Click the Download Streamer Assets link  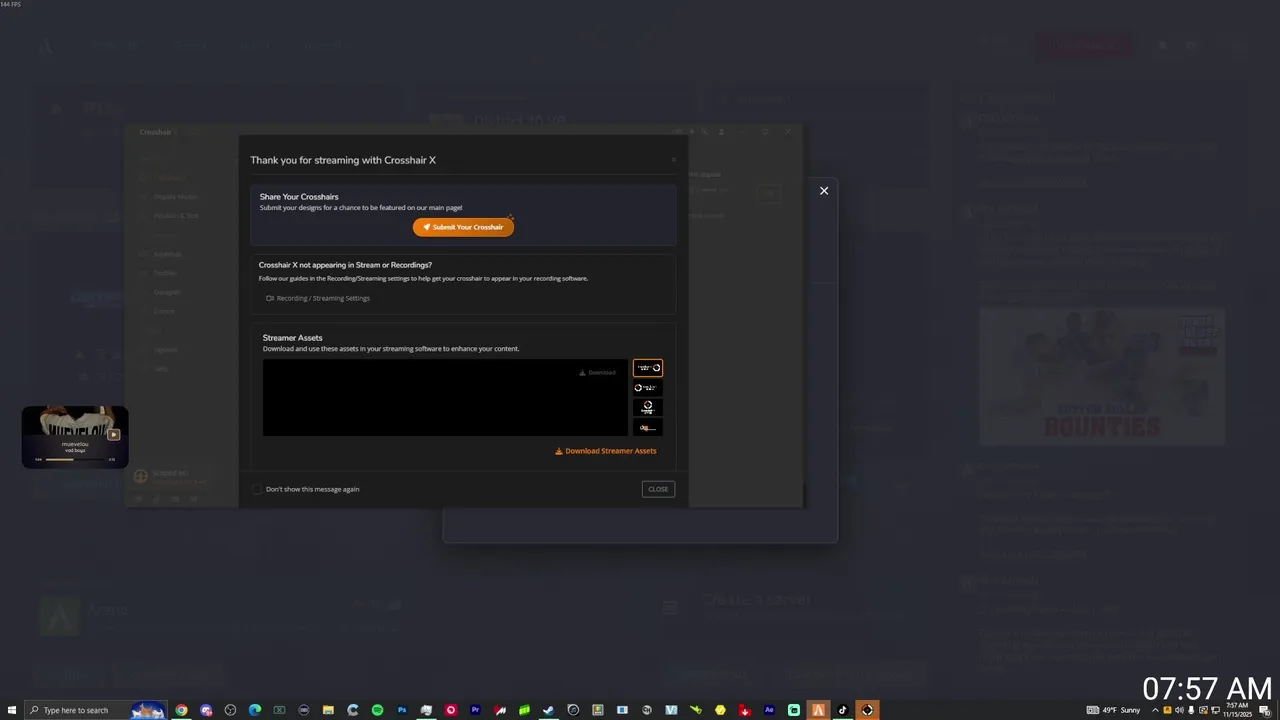point(606,451)
